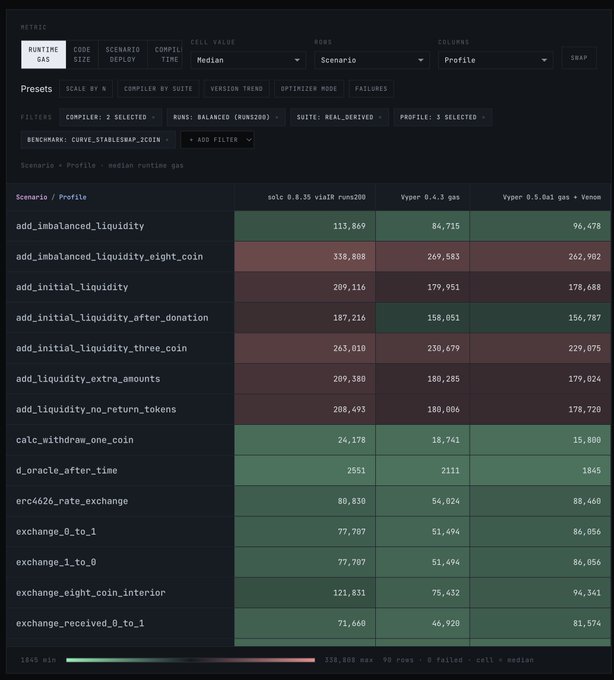Click the Swap rows and columns button

click(579, 58)
